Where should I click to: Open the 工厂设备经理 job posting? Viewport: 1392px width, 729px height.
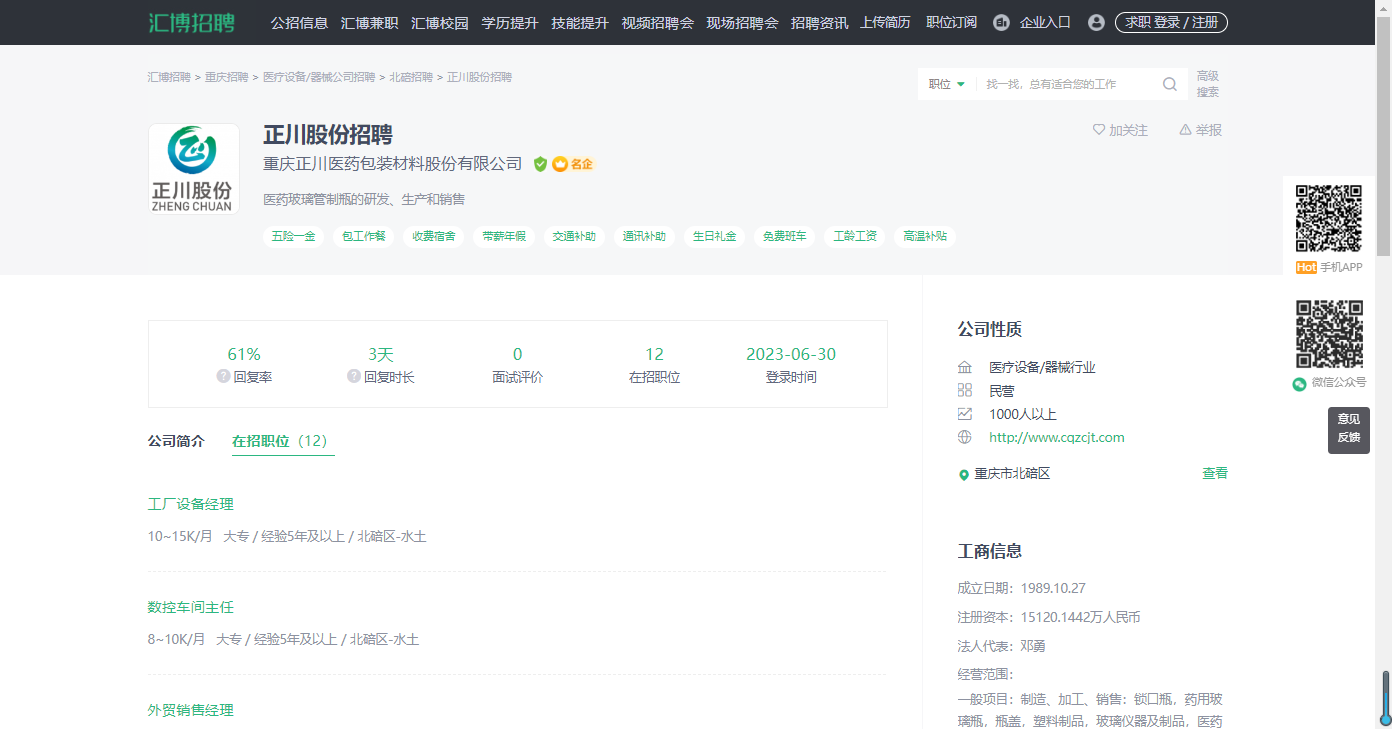pyautogui.click(x=191, y=504)
